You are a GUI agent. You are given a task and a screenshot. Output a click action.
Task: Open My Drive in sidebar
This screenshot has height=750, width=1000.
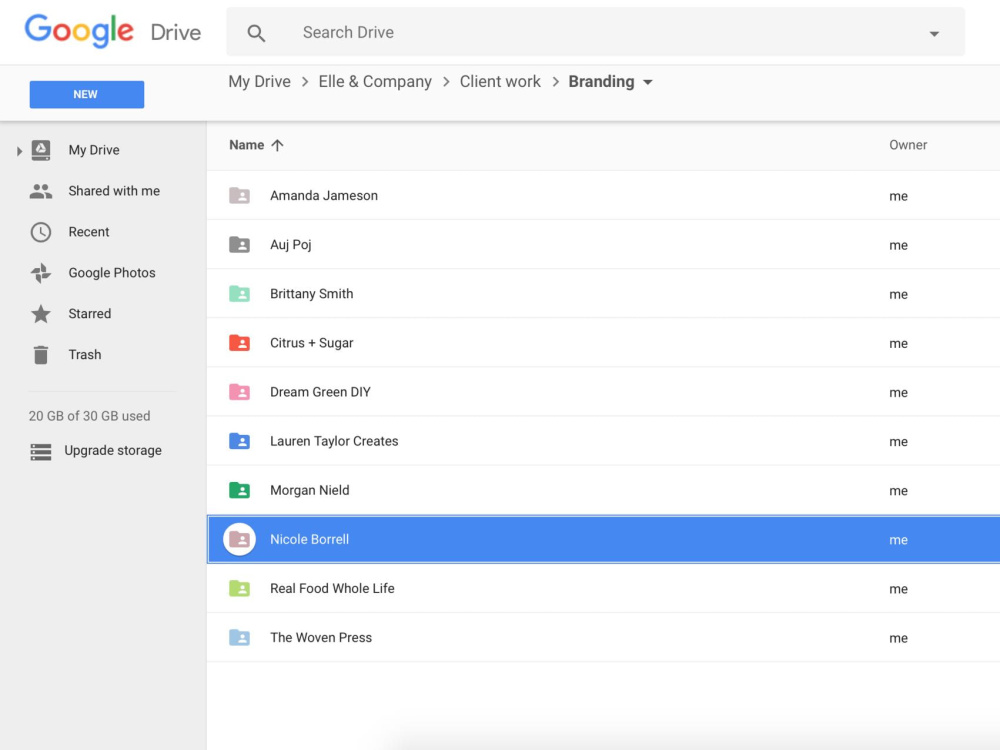pyautogui.click(x=94, y=150)
